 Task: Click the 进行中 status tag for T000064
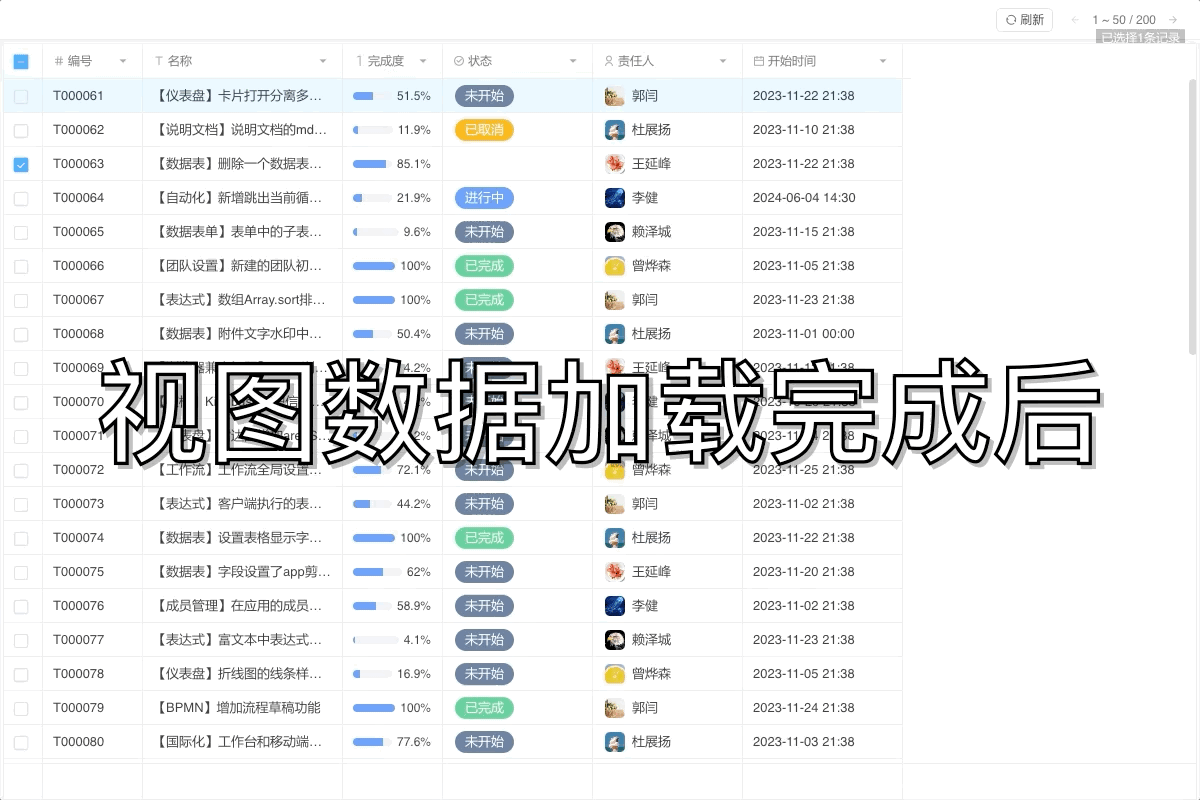[x=484, y=198]
